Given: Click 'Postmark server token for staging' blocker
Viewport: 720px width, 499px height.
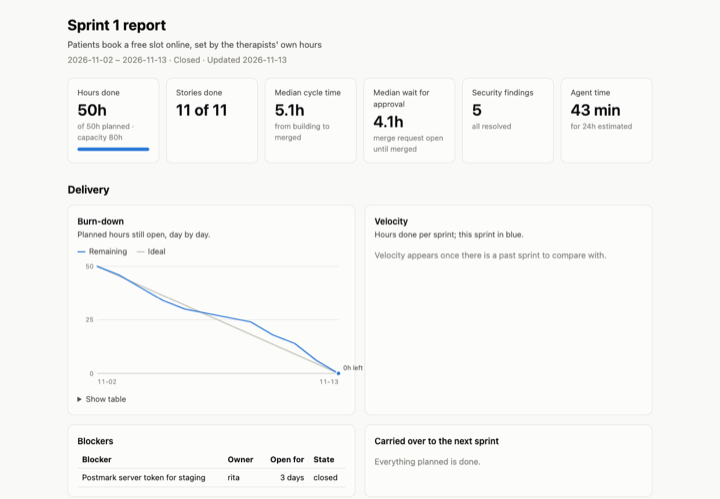Looking at the screenshot, I should (144, 477).
